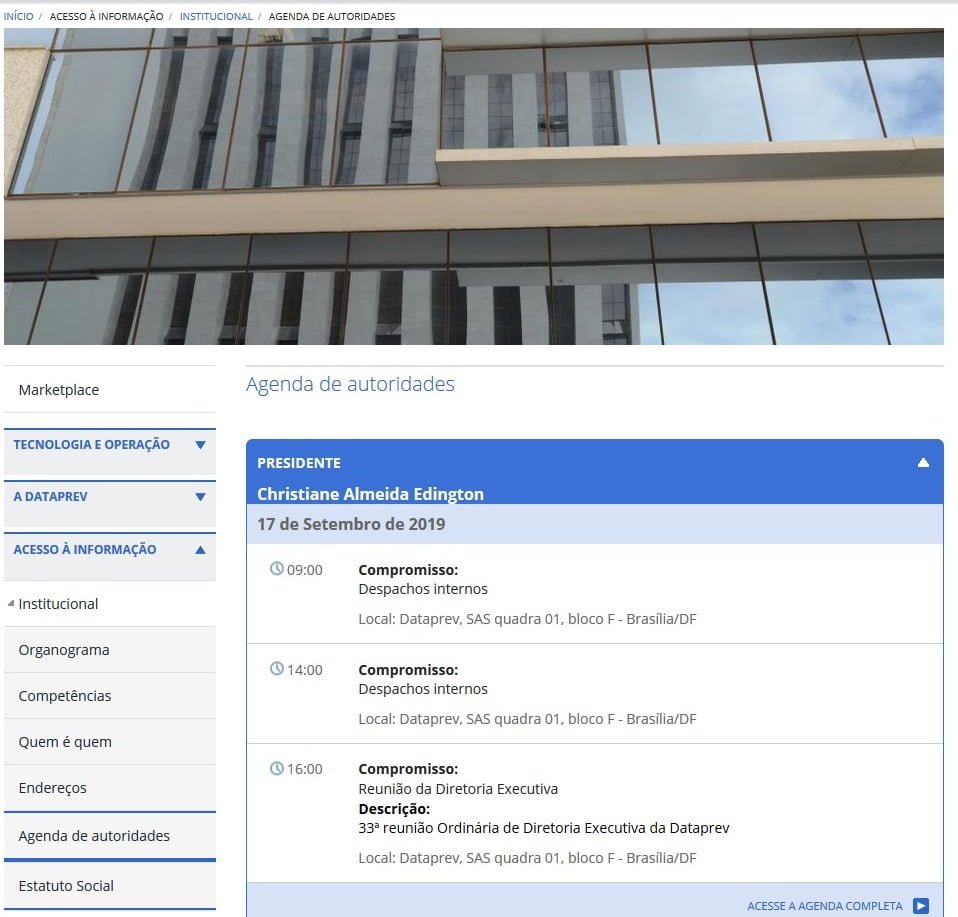The height and width of the screenshot is (917, 958).
Task: Collapse the Presidente agenda panel arrow
Action: click(923, 462)
